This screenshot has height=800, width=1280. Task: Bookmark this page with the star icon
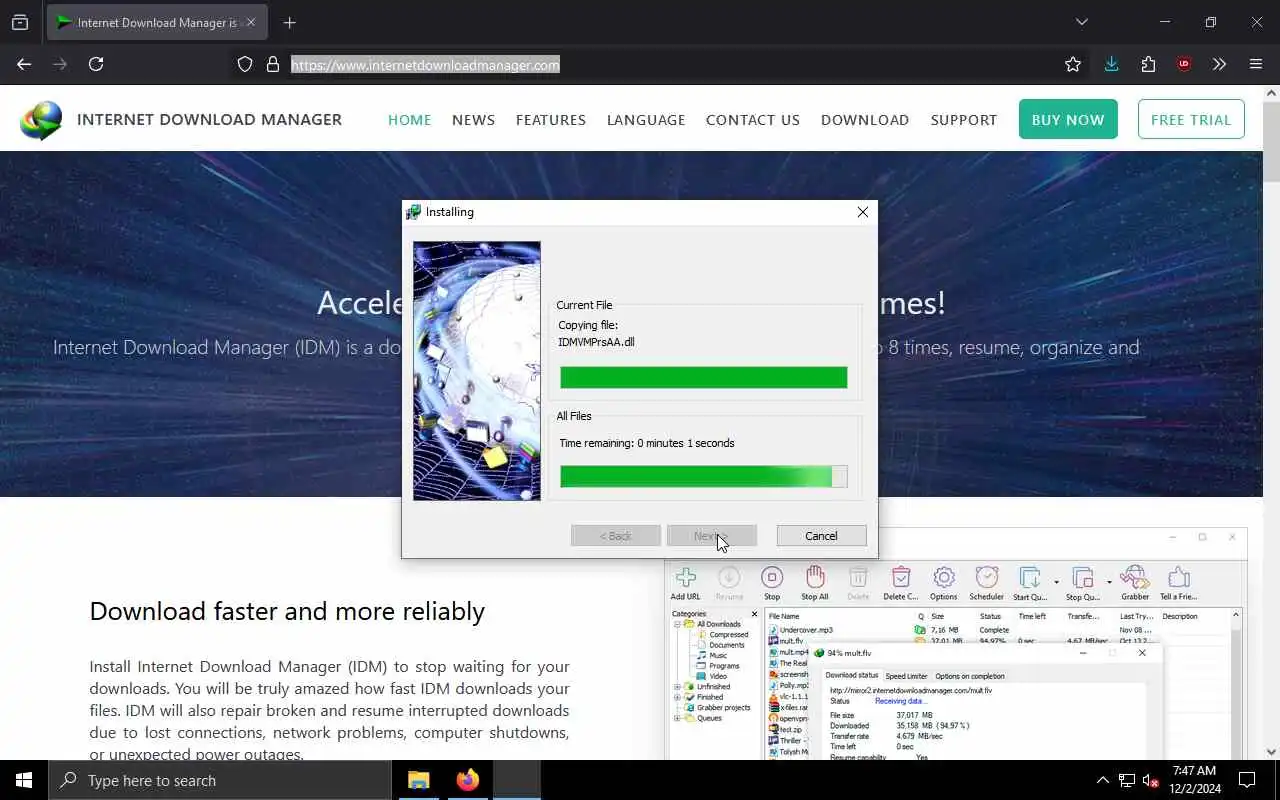point(1073,64)
